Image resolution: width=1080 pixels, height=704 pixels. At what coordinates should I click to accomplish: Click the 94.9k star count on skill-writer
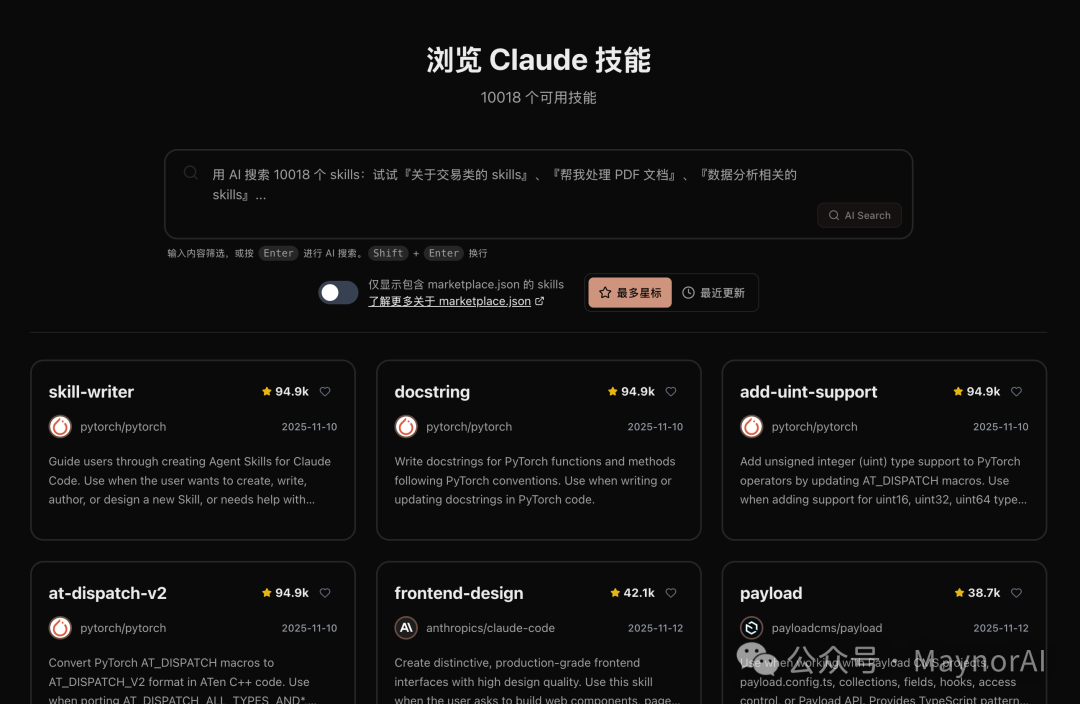coord(292,391)
